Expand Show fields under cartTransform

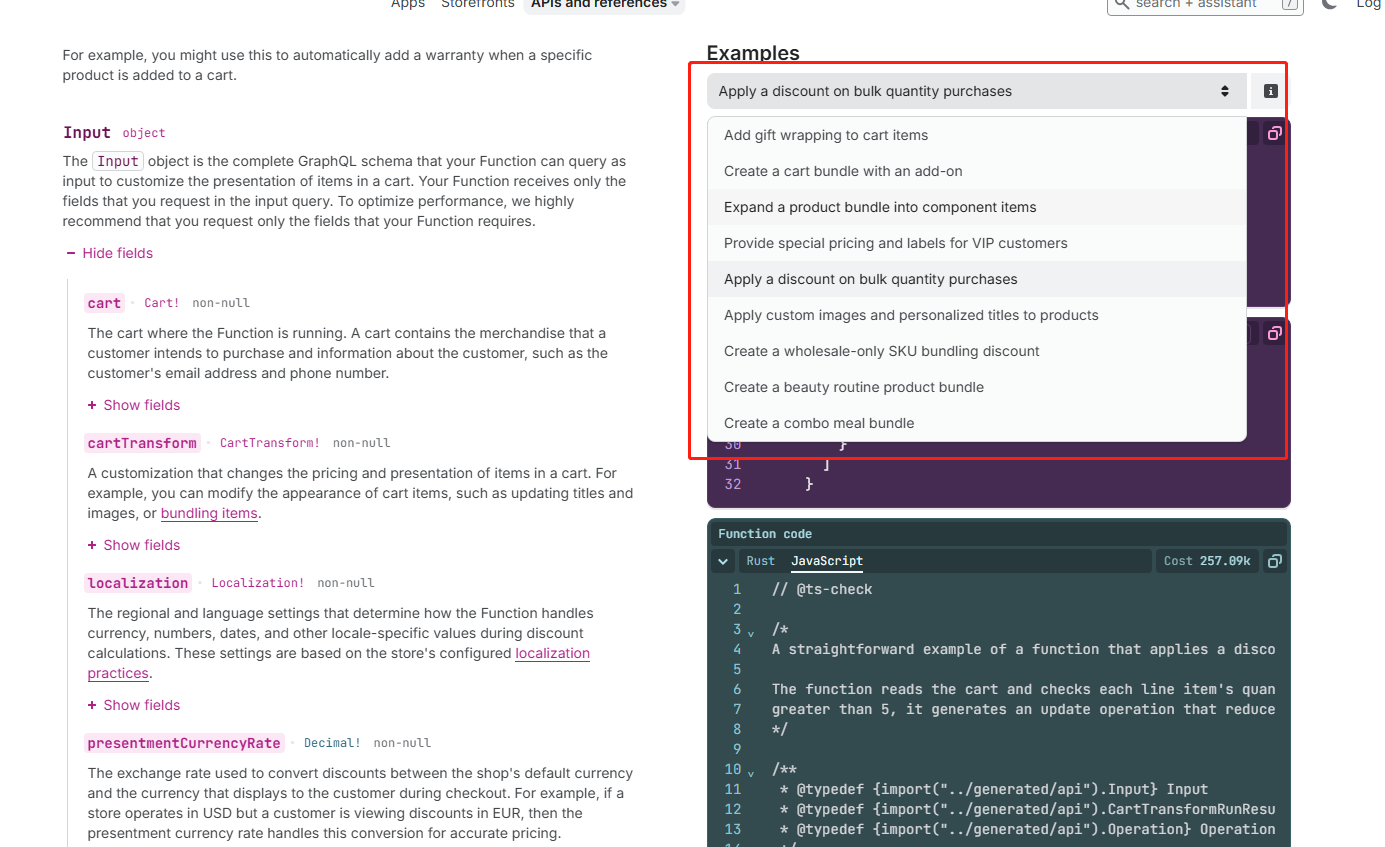(x=134, y=545)
